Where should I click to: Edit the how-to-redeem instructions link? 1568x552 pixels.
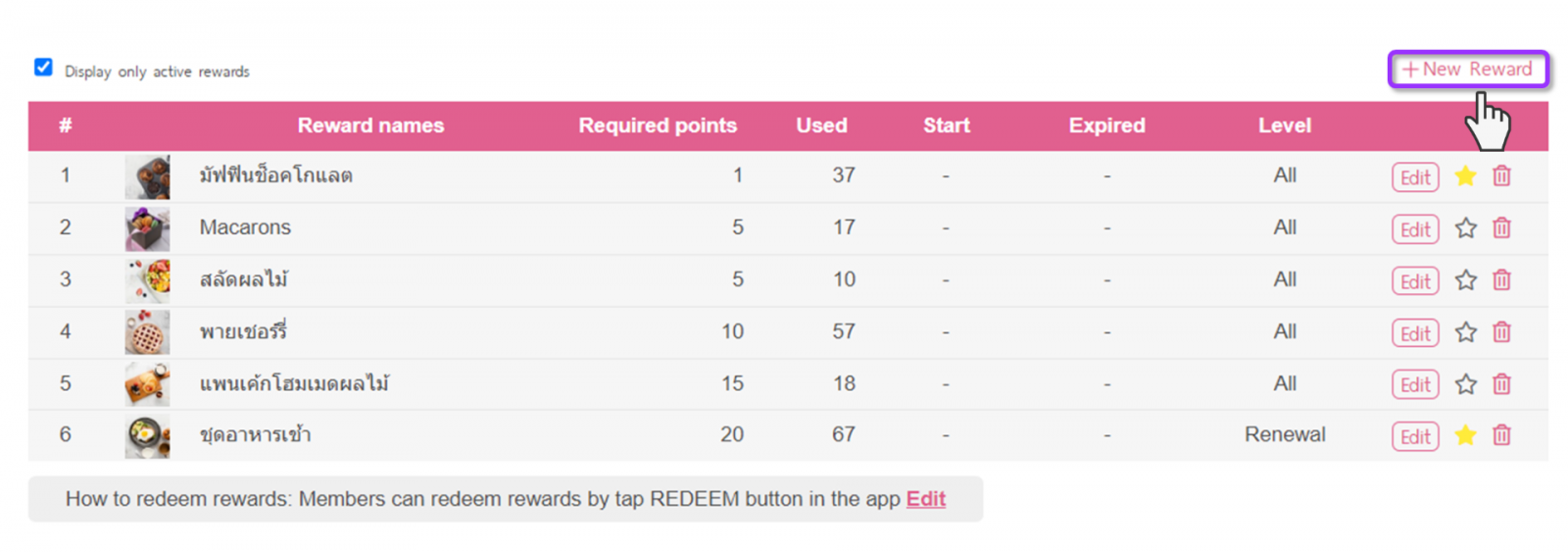coord(925,499)
